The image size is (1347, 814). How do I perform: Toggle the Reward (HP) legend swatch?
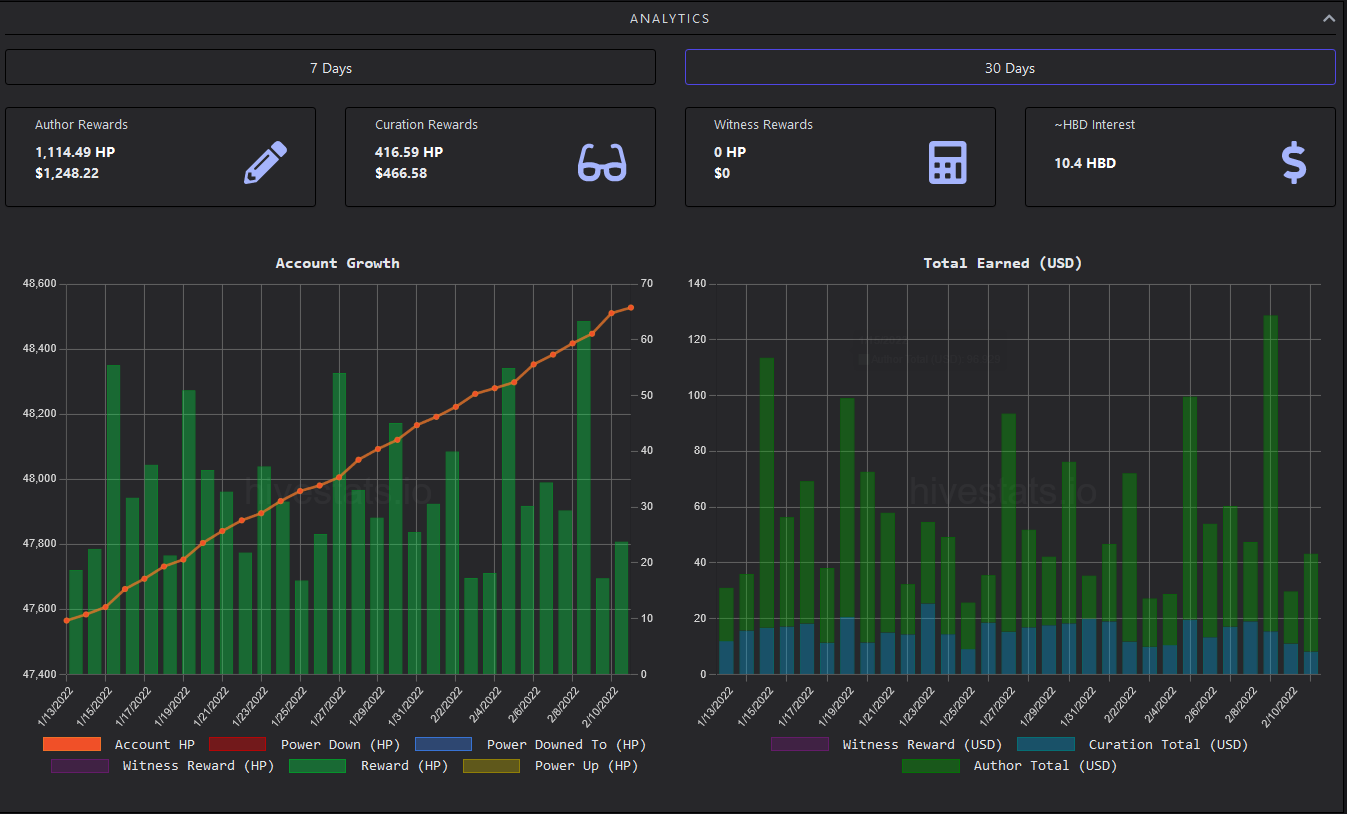click(317, 766)
